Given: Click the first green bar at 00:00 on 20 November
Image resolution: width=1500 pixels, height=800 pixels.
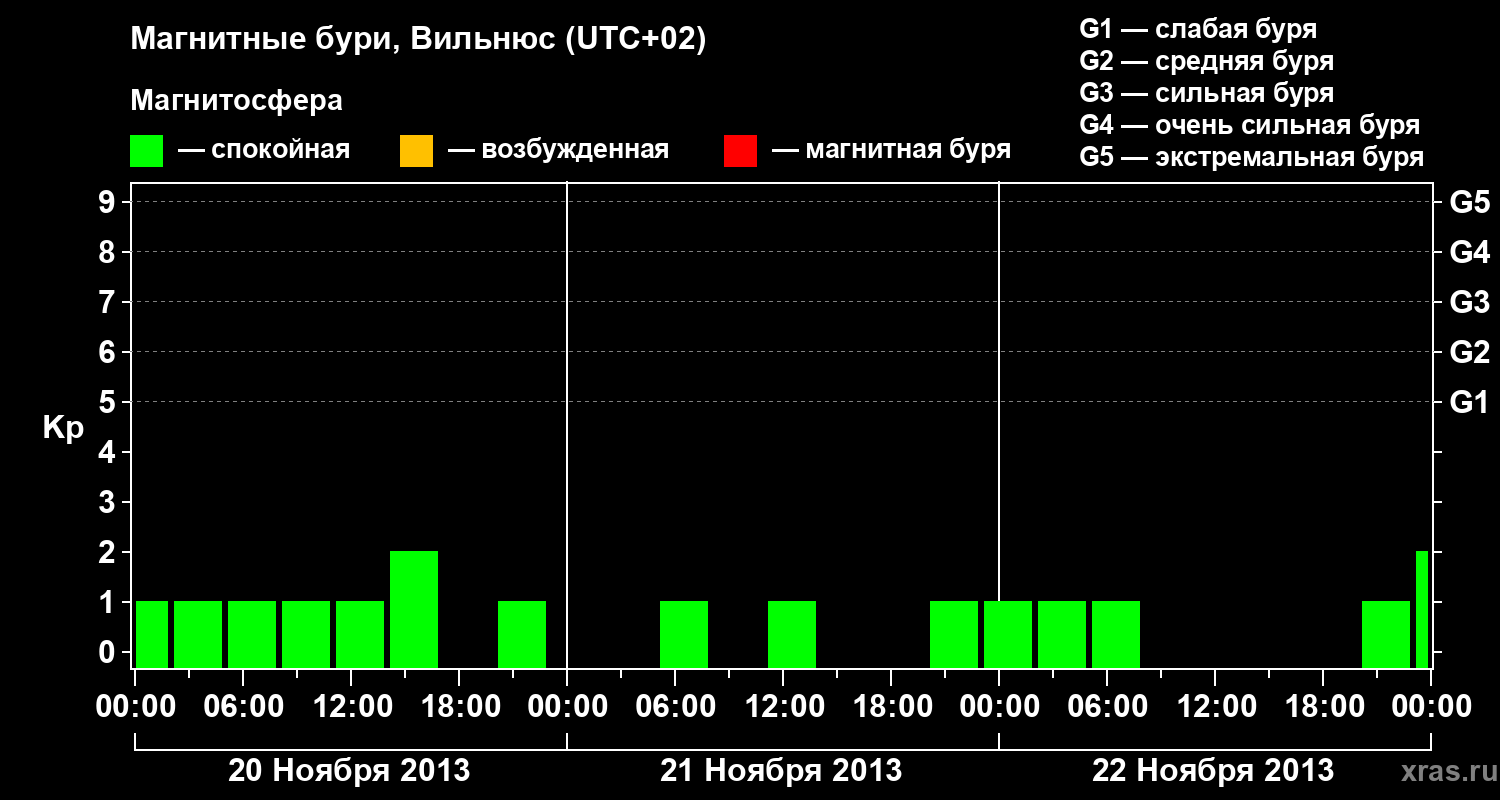Looking at the screenshot, I should click(152, 634).
